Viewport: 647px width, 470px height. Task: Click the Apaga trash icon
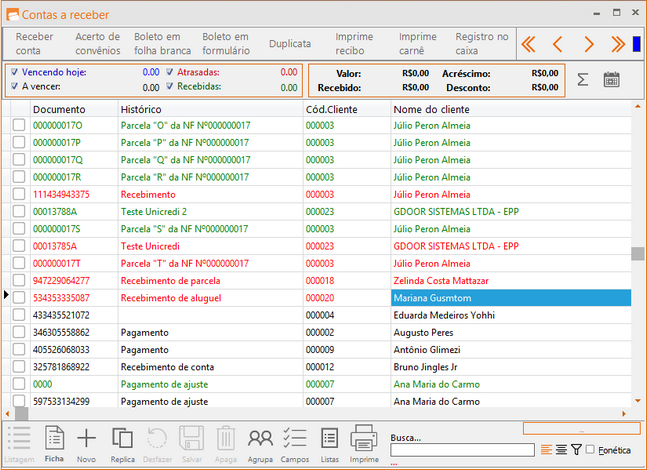click(x=226, y=444)
